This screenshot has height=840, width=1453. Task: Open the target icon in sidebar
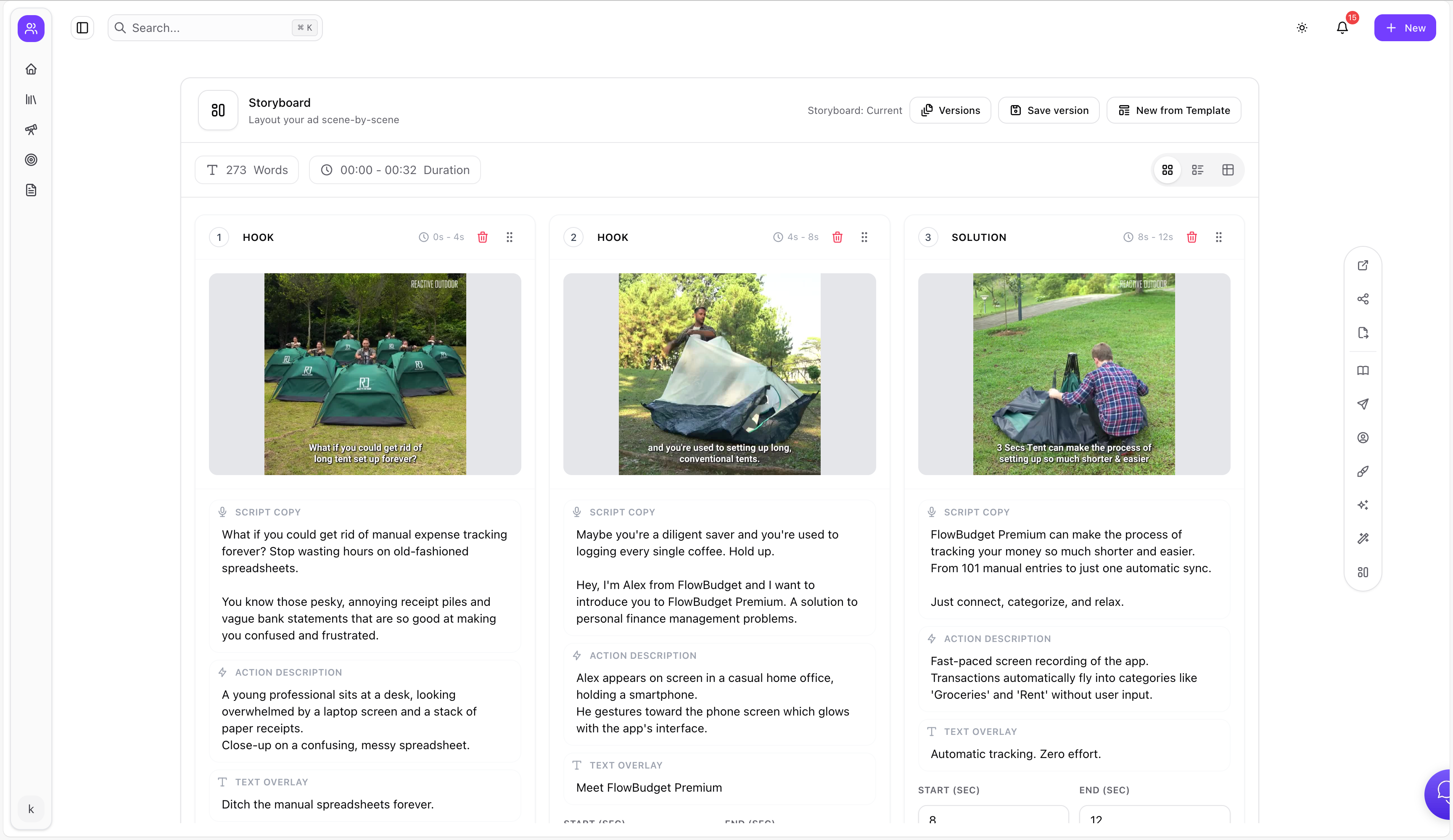(31, 160)
